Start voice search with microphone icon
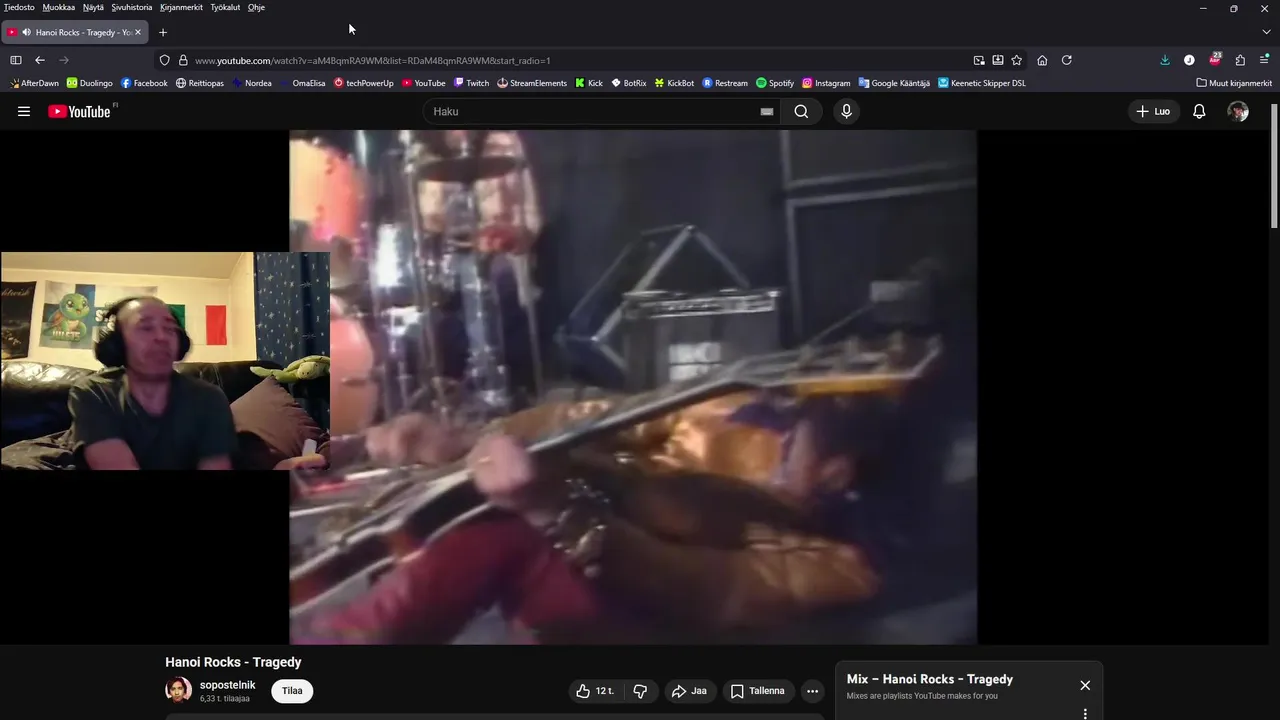 [846, 111]
